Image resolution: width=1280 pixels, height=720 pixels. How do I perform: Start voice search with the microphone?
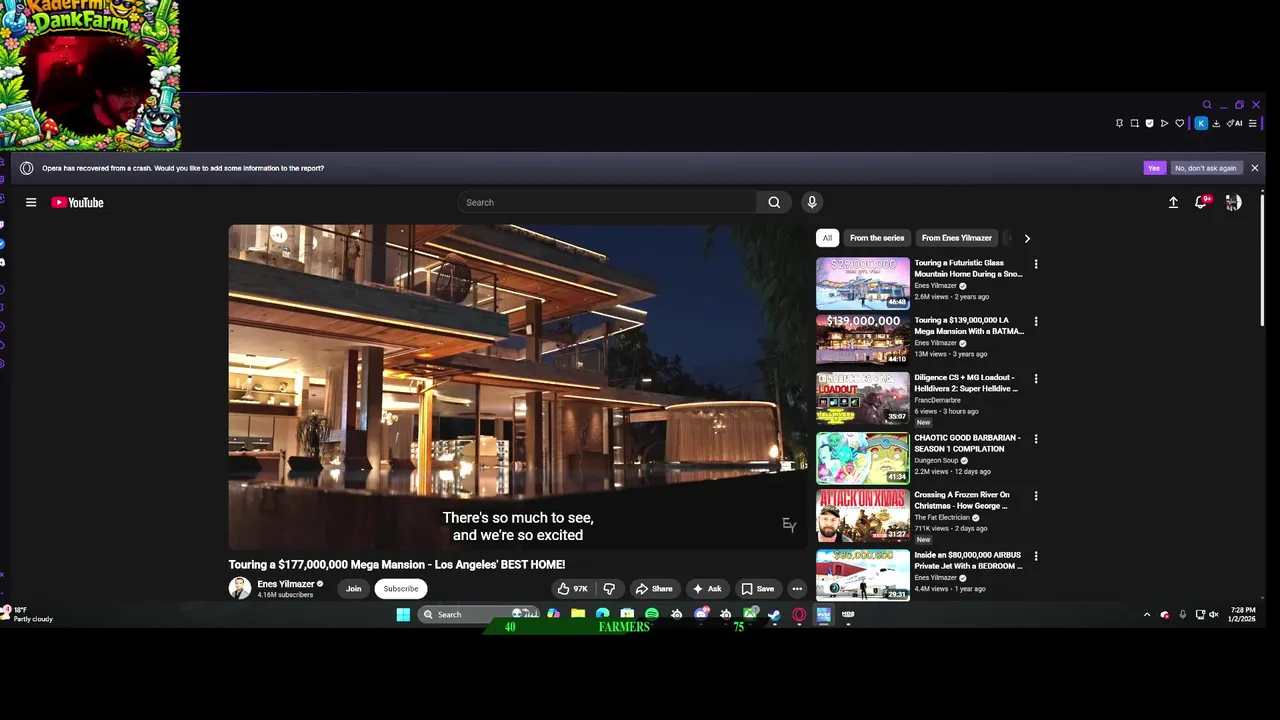tap(812, 202)
